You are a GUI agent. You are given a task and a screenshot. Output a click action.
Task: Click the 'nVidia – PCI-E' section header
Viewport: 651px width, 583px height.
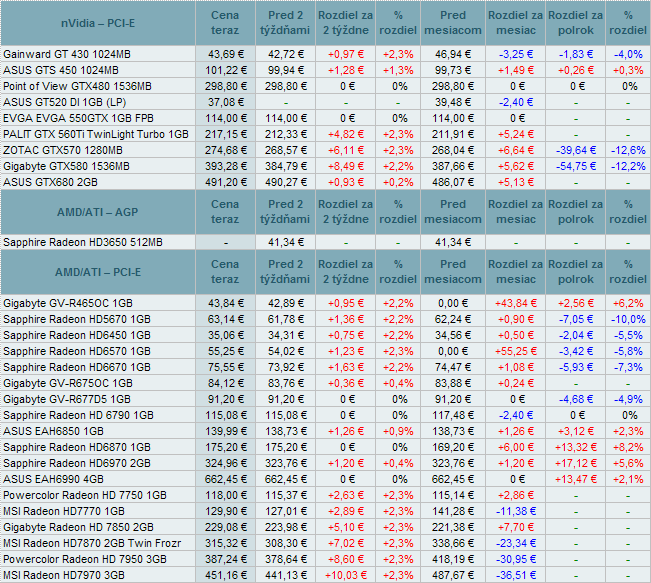pos(98,23)
